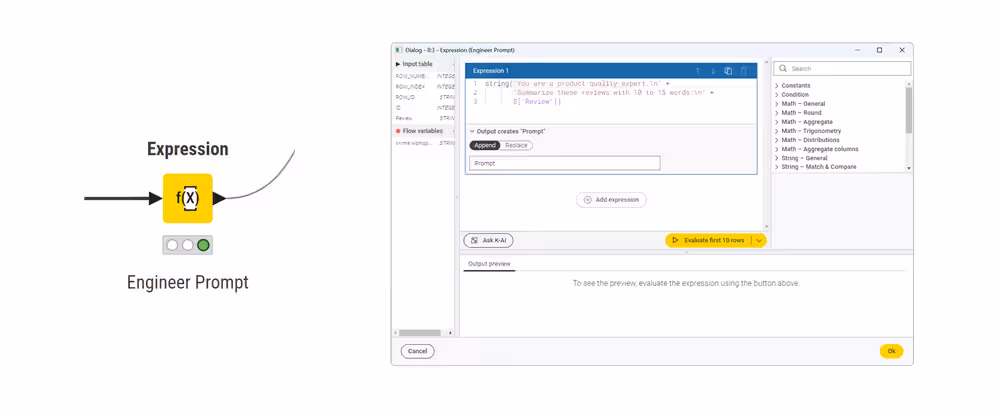Switch to the Output preview tab
1000x416 pixels.
(489, 264)
